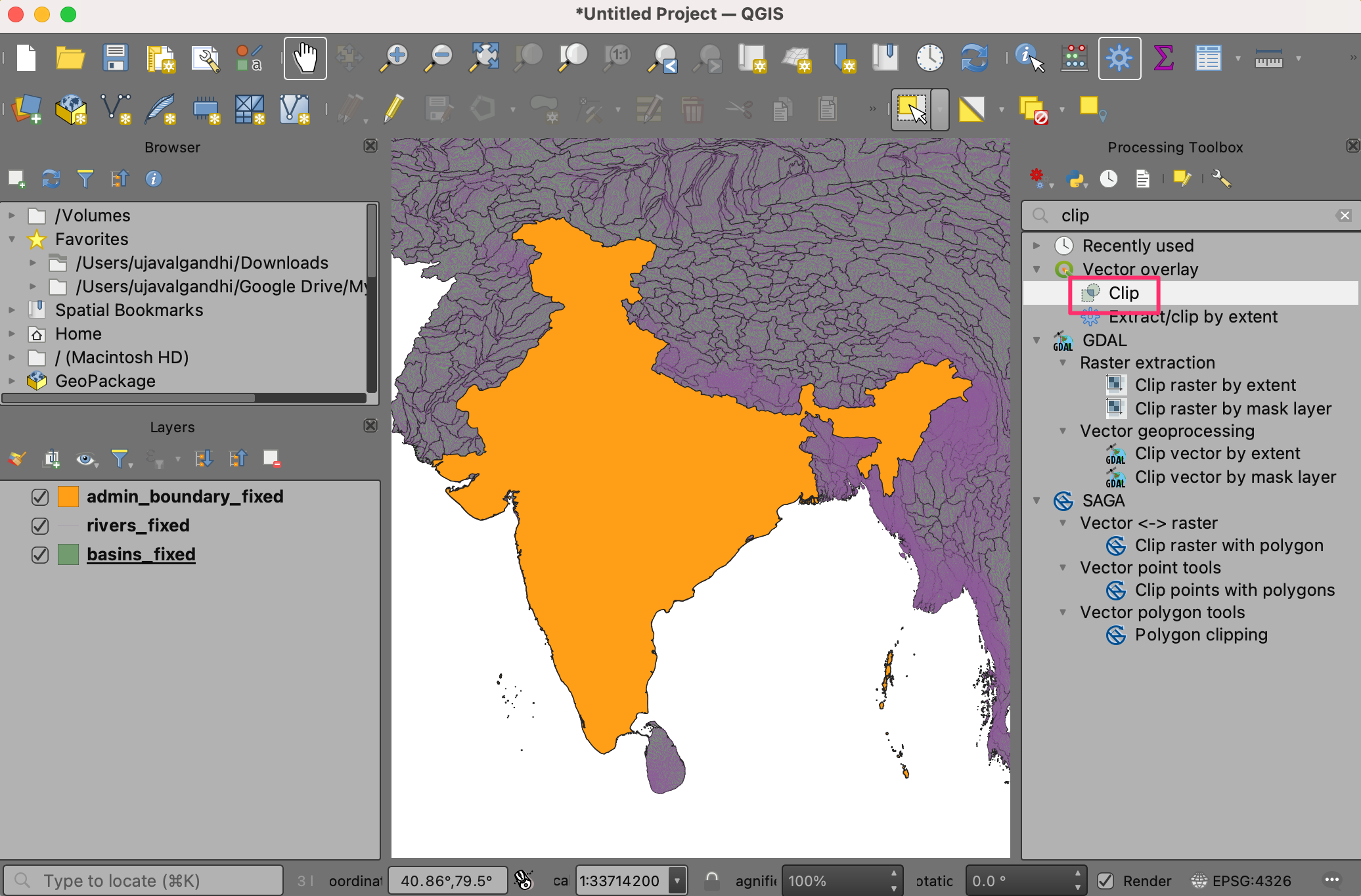This screenshot has height=896, width=1361.
Task: Click the Zoom Full extent icon
Action: (x=484, y=58)
